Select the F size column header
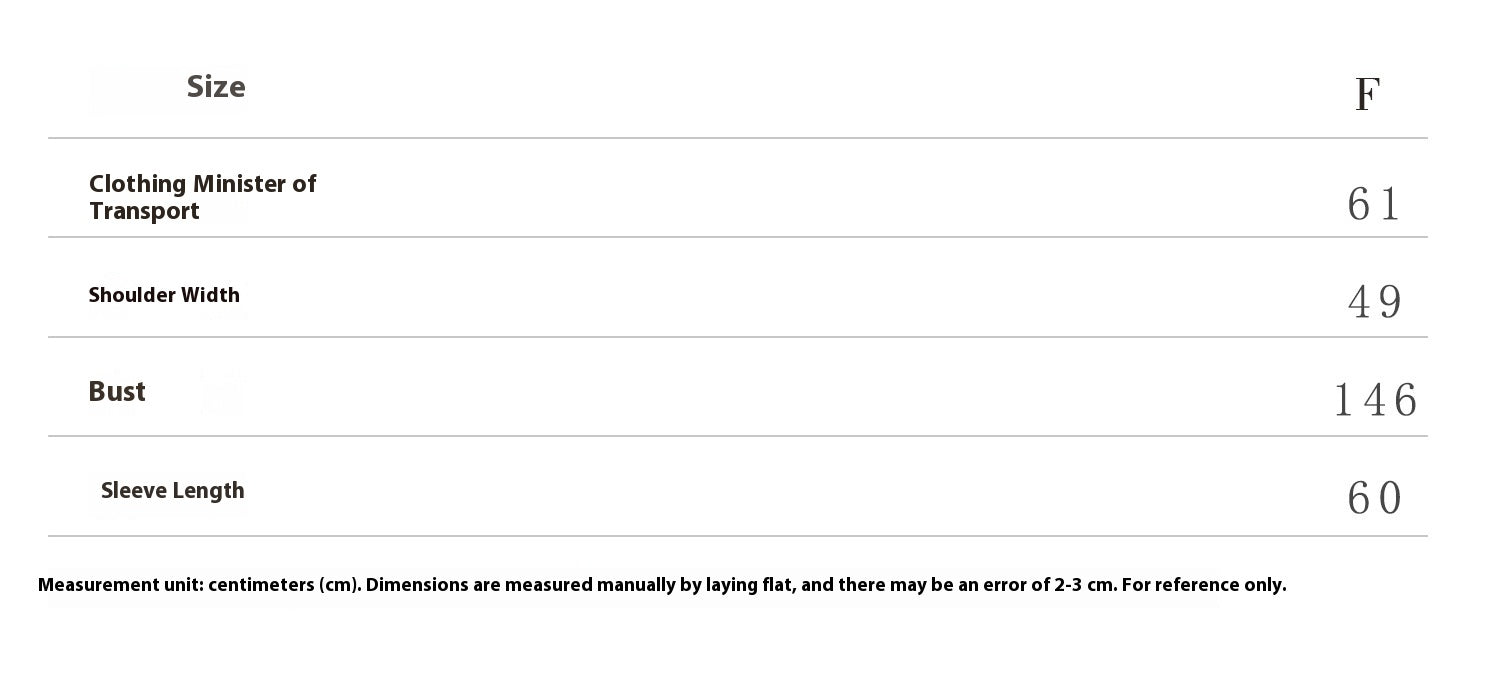The image size is (1500, 685). (x=1367, y=95)
